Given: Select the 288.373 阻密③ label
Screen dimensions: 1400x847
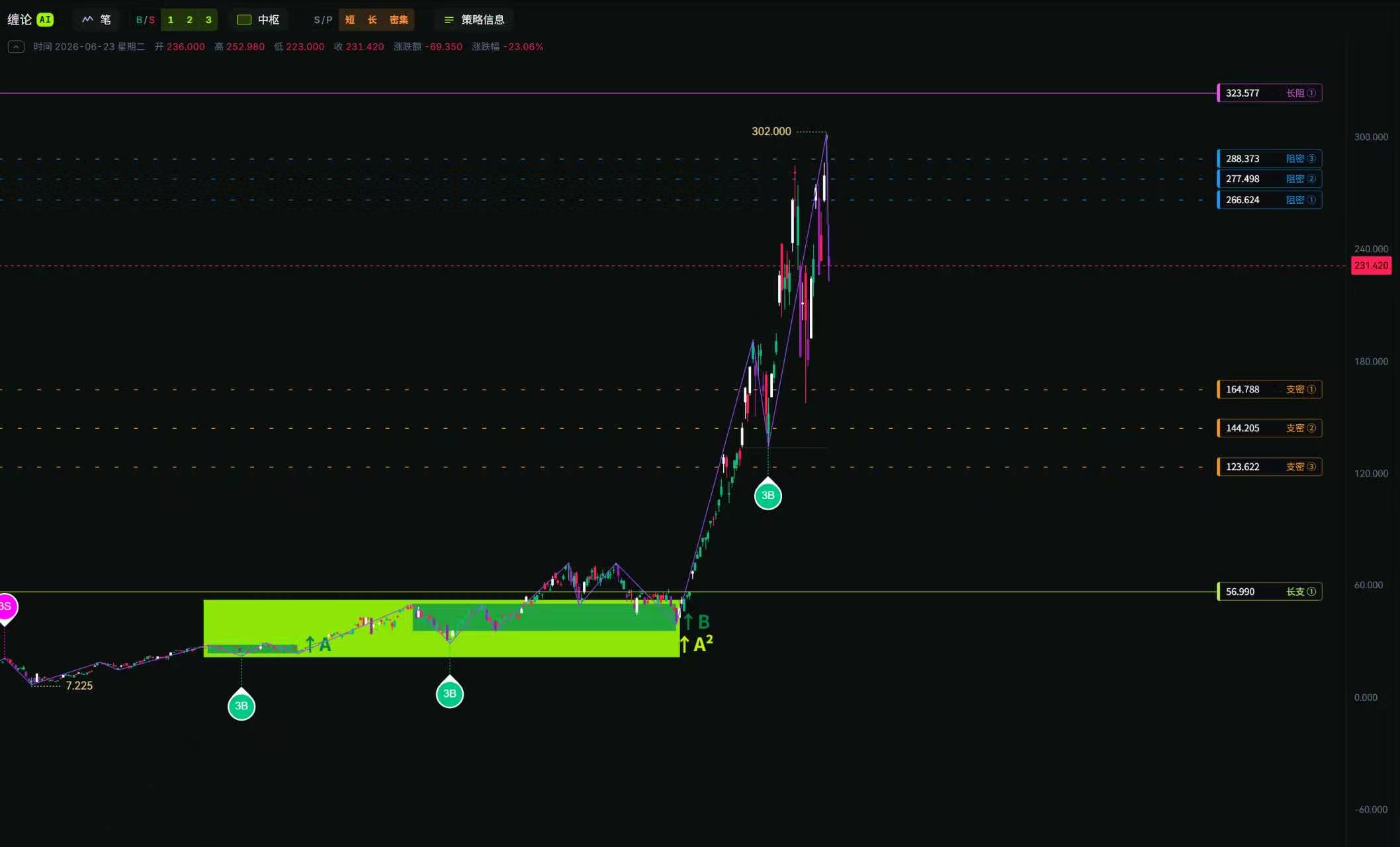Looking at the screenshot, I should point(1269,159).
